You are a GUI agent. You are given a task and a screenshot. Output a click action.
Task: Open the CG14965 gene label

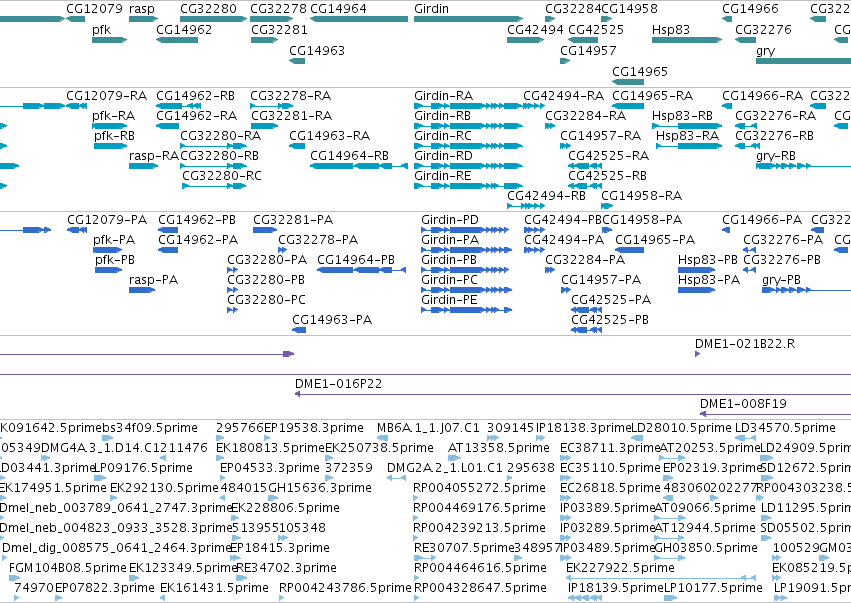[x=640, y=72]
